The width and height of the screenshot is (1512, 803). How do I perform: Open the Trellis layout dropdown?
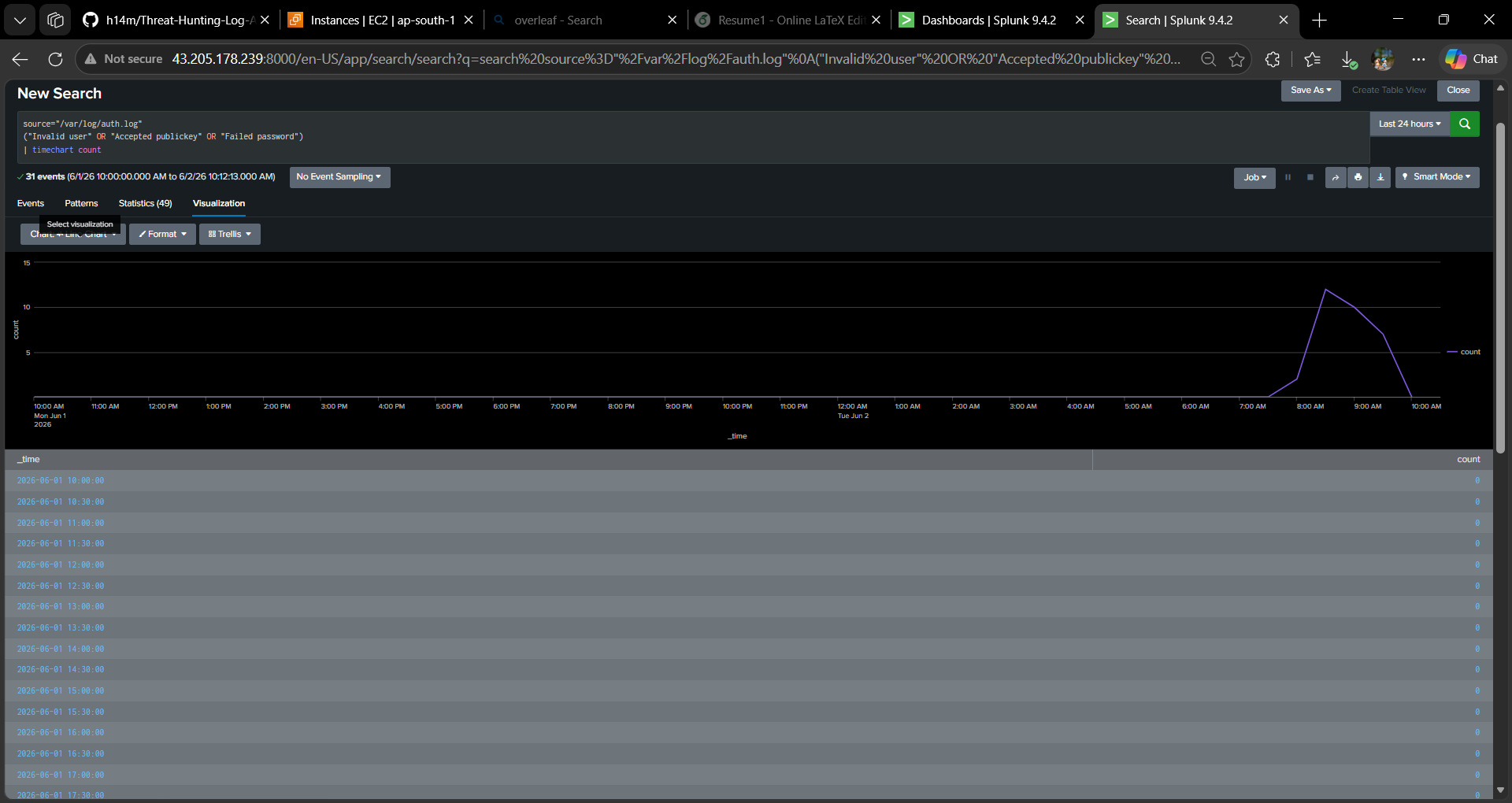coord(229,235)
